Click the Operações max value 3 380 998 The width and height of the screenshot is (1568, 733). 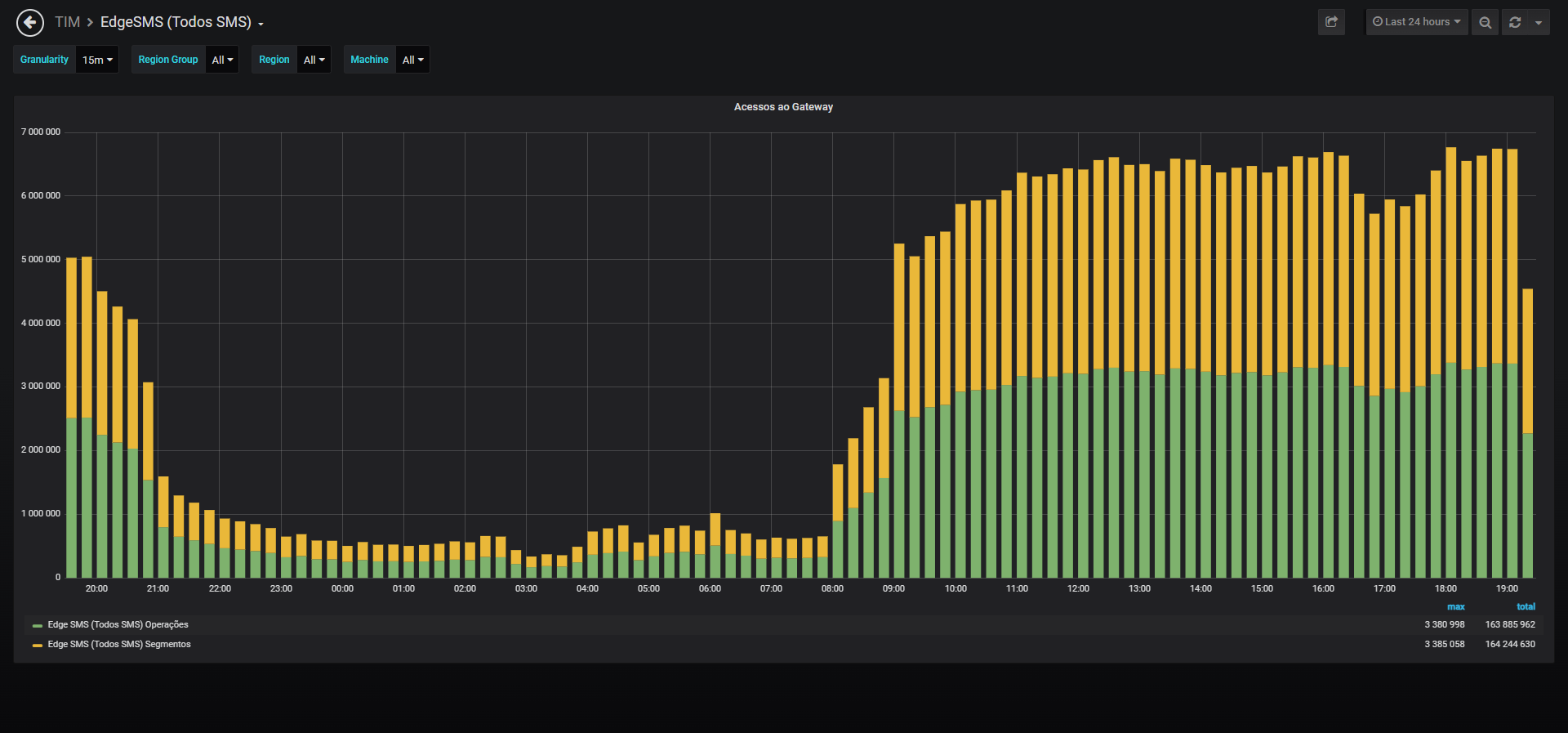pyautogui.click(x=1444, y=624)
